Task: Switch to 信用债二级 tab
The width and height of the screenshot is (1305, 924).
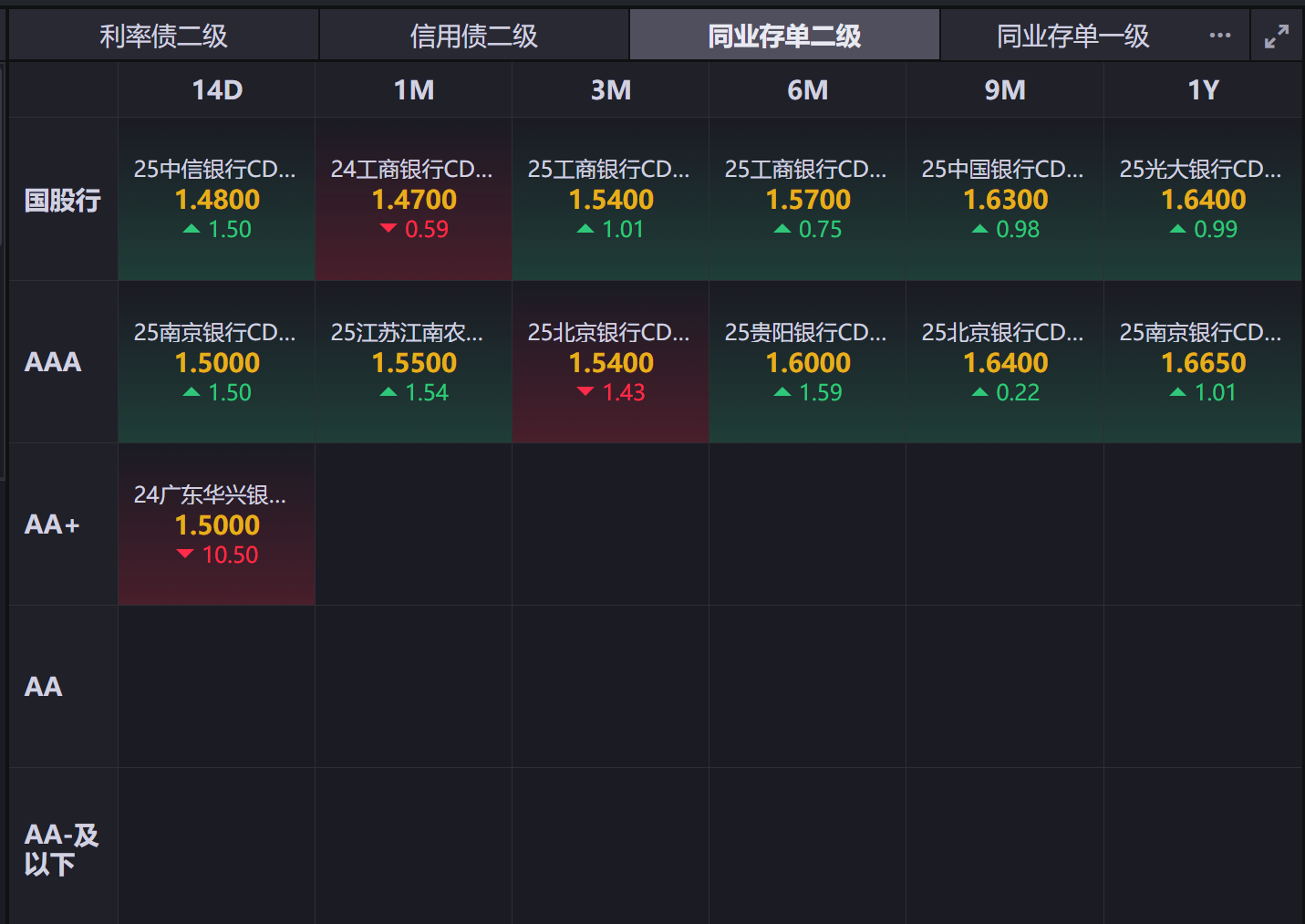Action: (474, 36)
